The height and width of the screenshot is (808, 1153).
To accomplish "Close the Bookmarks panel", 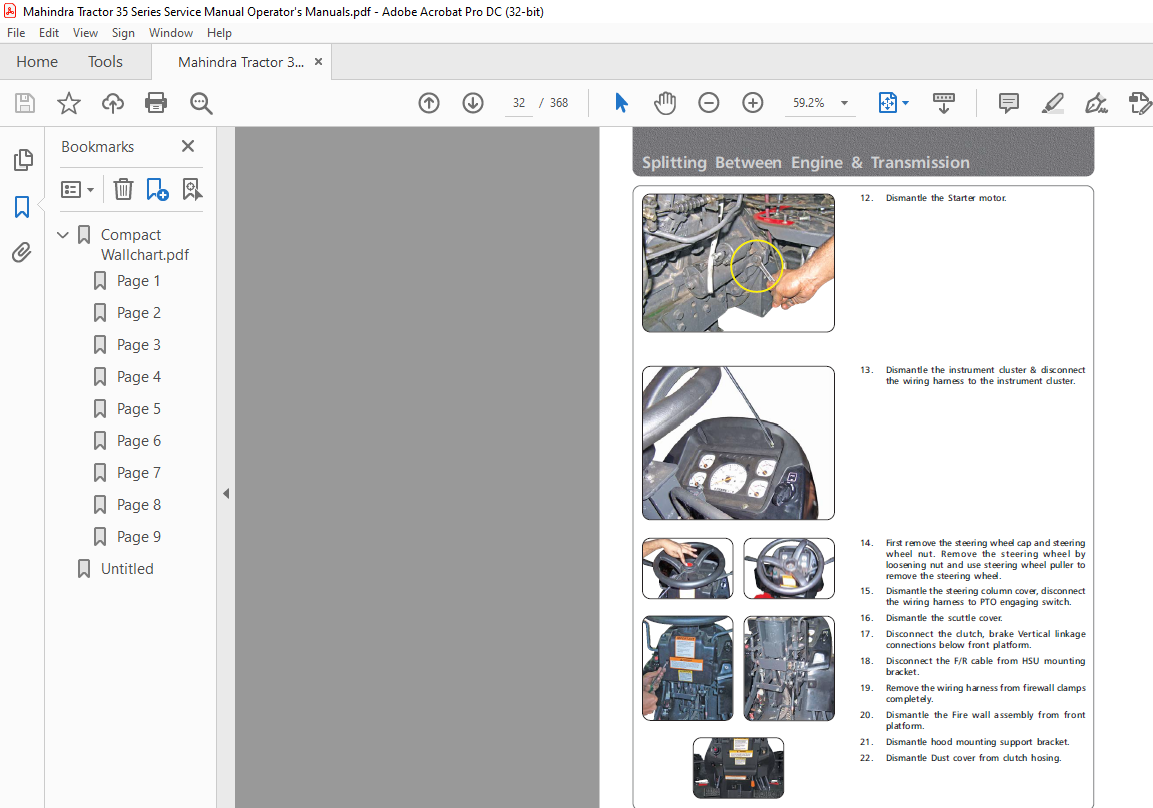I will click(188, 146).
